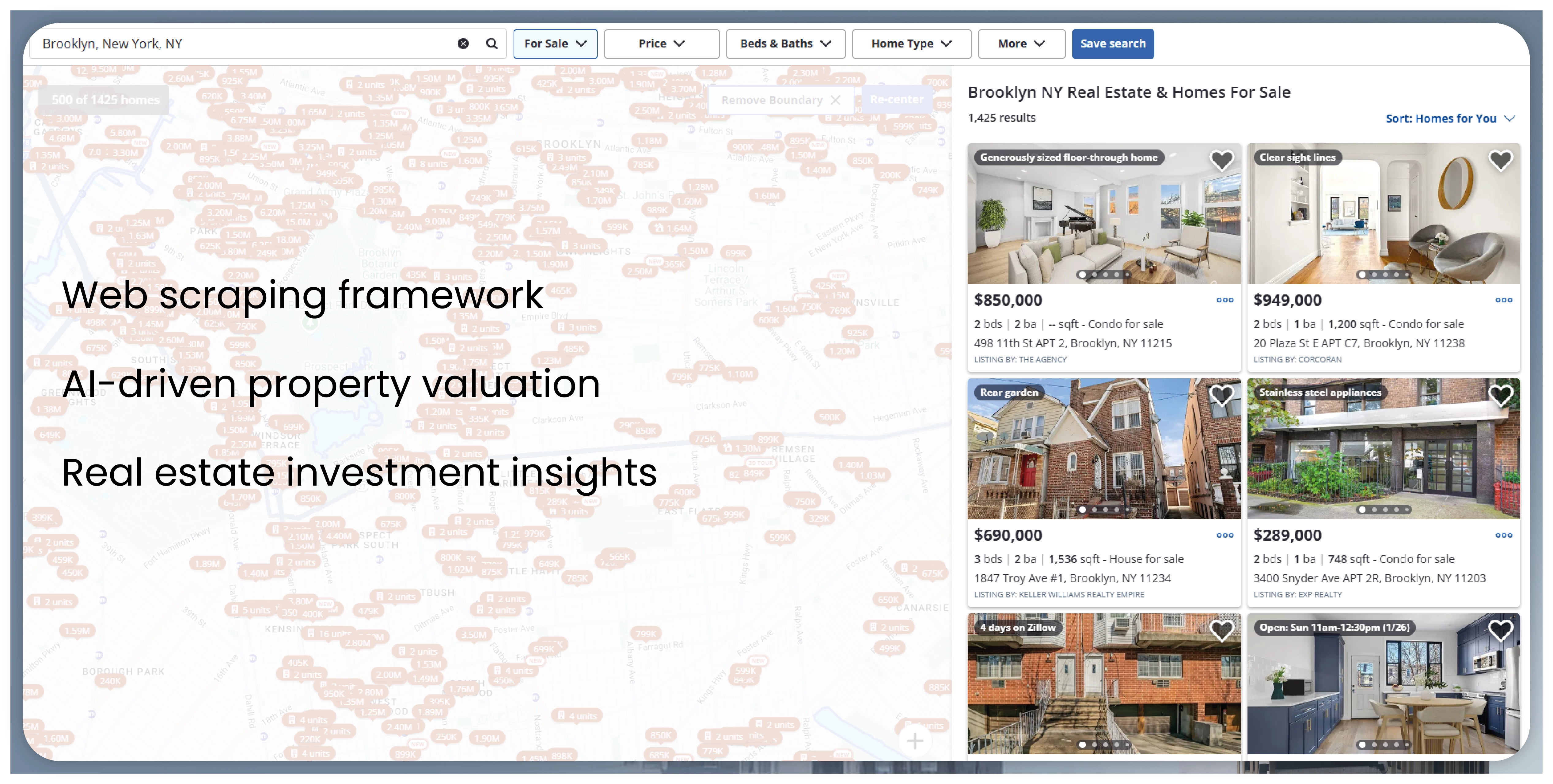Image resolution: width=1553 pixels, height=784 pixels.
Task: Open photo of 3400 Snyder Ave building
Action: click(1384, 448)
